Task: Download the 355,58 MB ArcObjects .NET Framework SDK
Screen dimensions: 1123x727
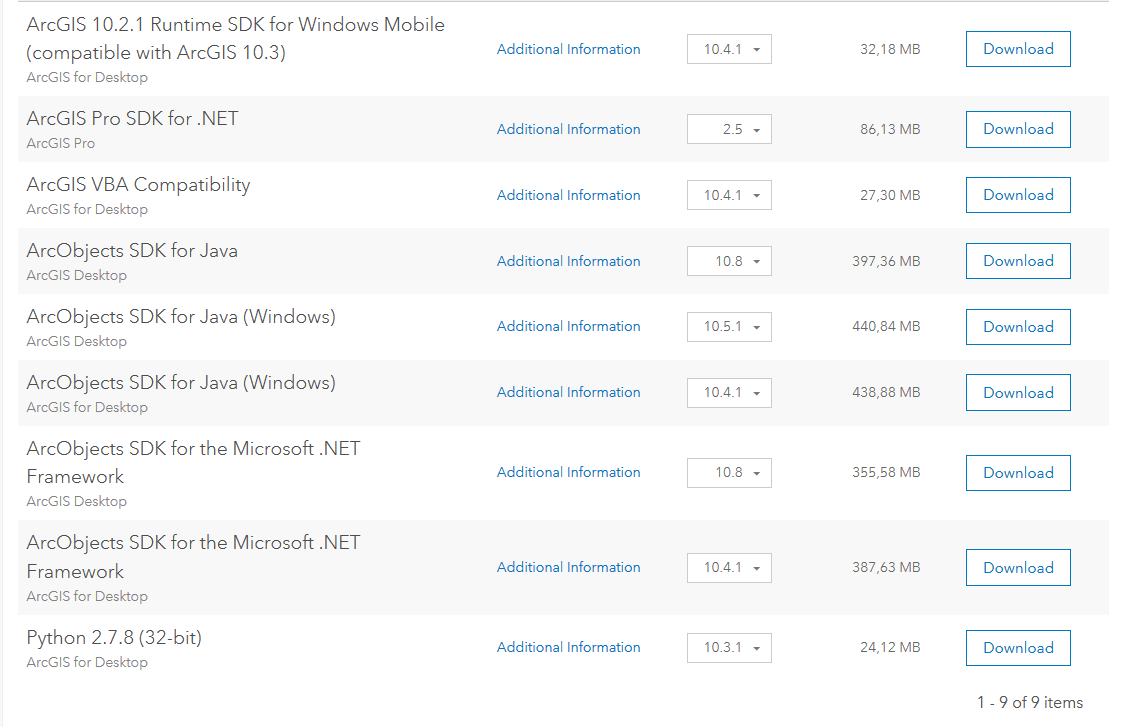Action: point(1018,473)
